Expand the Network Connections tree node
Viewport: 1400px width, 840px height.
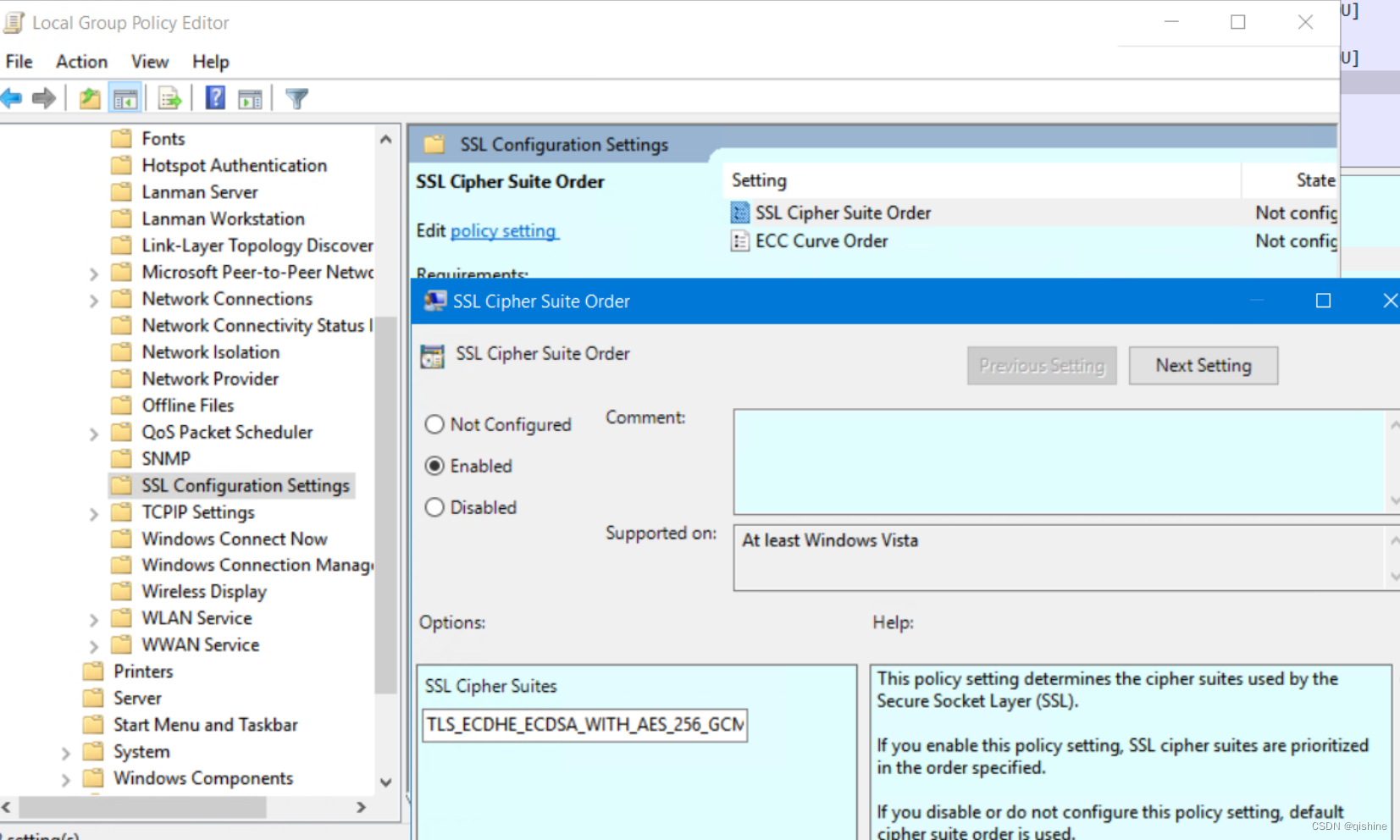click(93, 298)
